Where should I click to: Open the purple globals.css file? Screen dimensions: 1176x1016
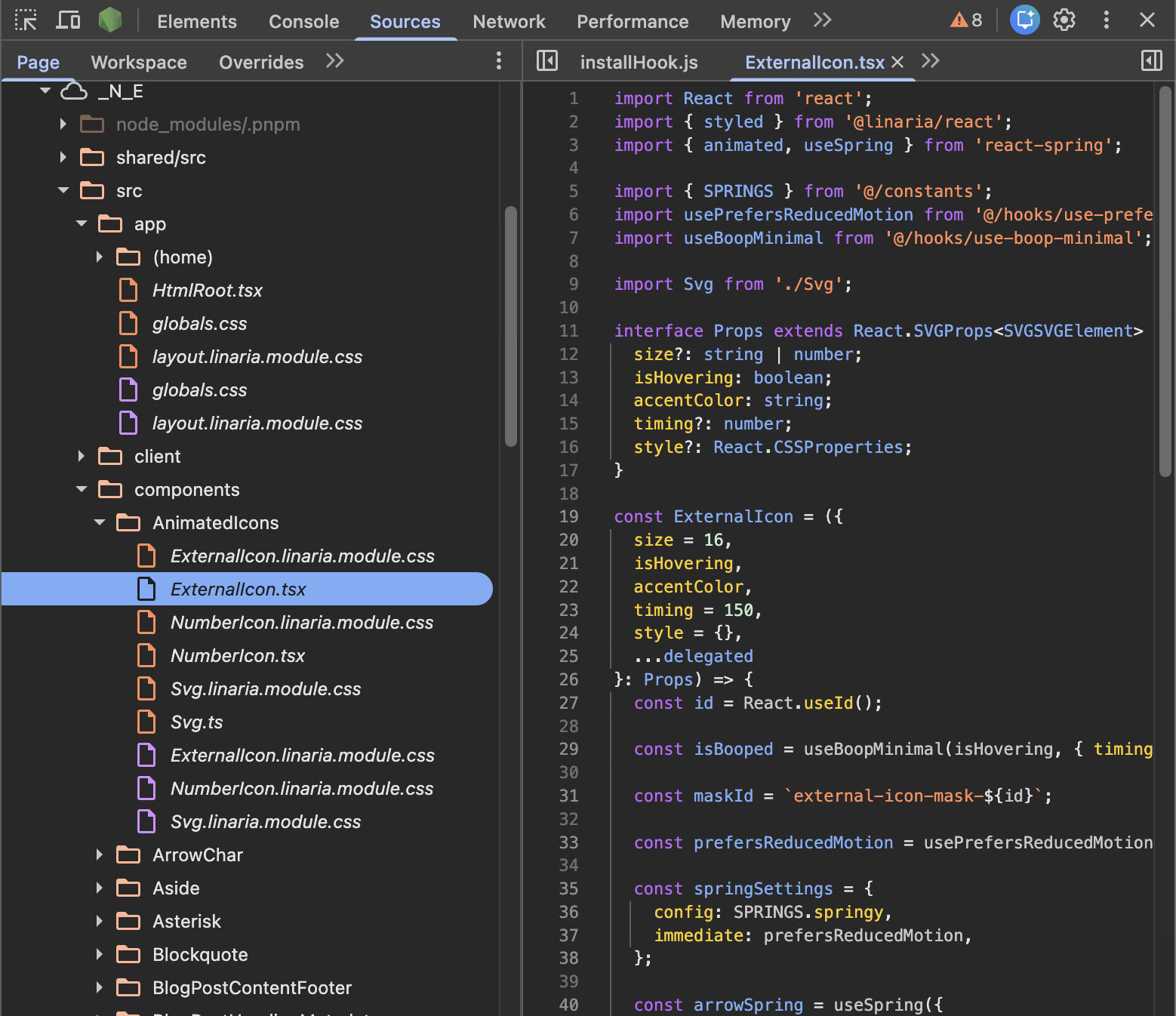[x=199, y=390]
